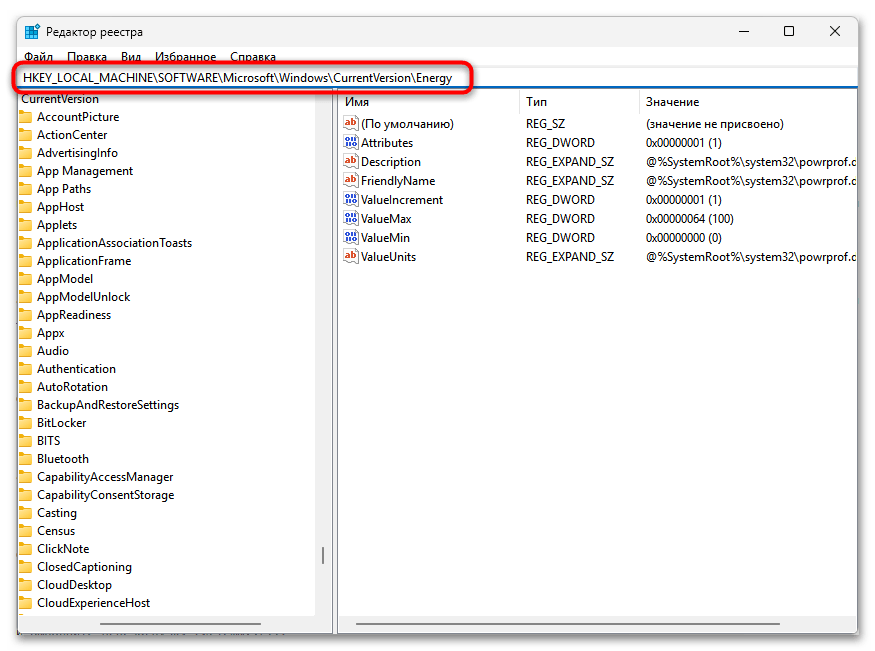Click the (значение не присвоено) cell
The image size is (875, 651).
715,124
